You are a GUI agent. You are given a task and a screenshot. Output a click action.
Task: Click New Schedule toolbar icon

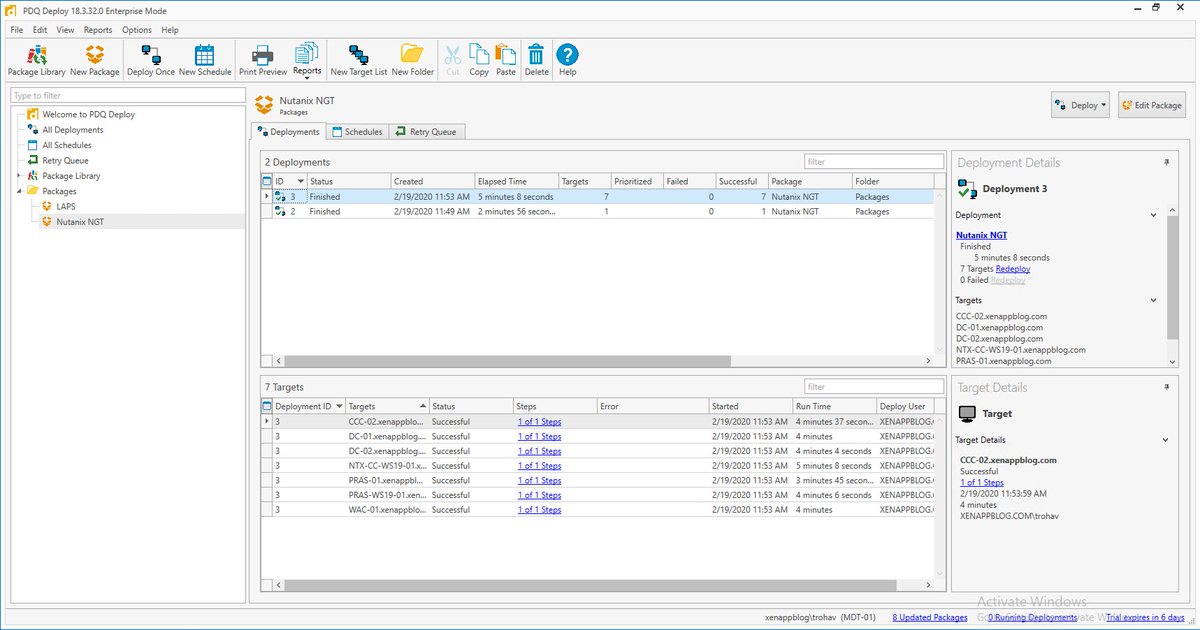pos(205,60)
